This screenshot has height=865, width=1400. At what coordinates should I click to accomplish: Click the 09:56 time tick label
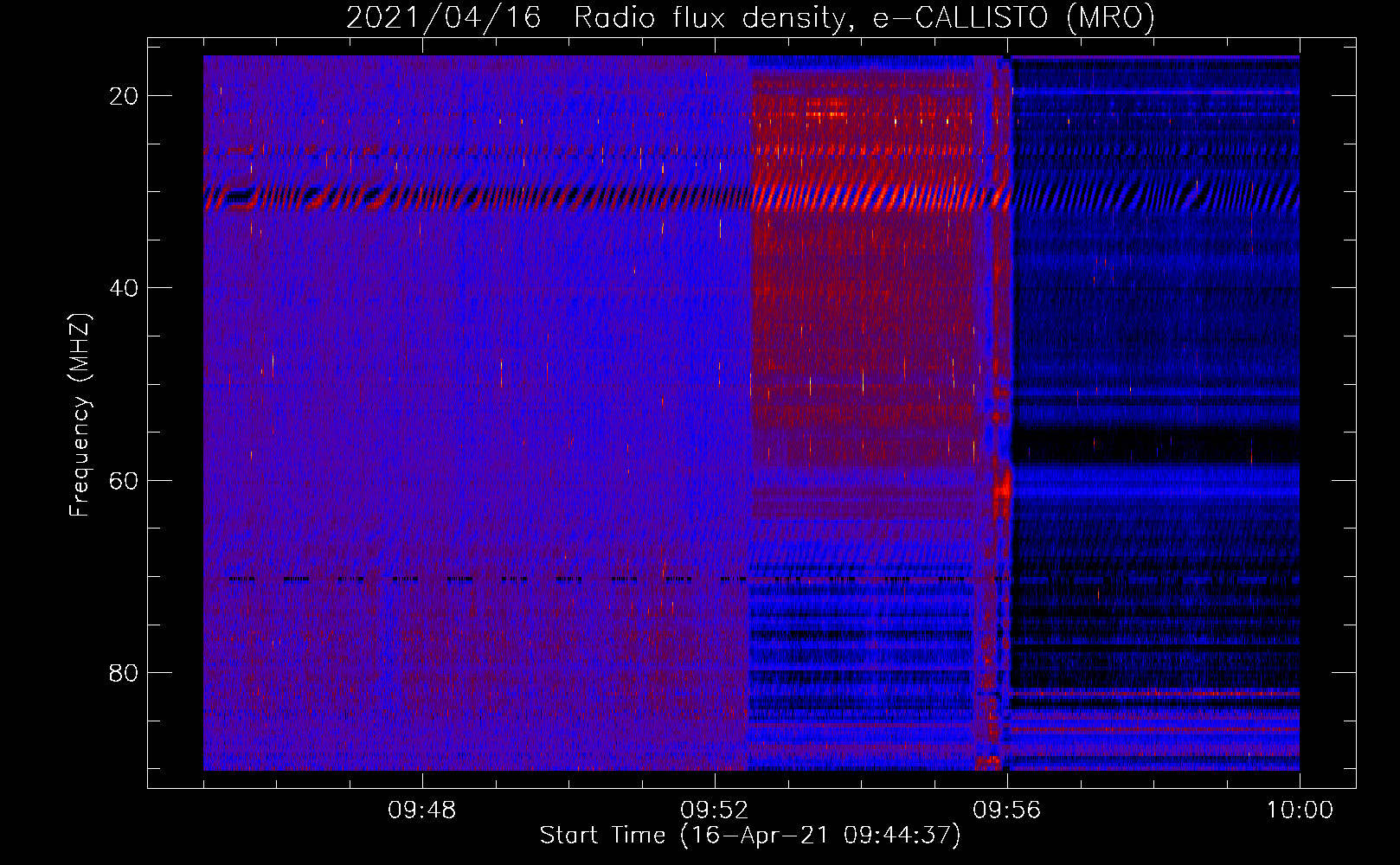coord(1006,811)
